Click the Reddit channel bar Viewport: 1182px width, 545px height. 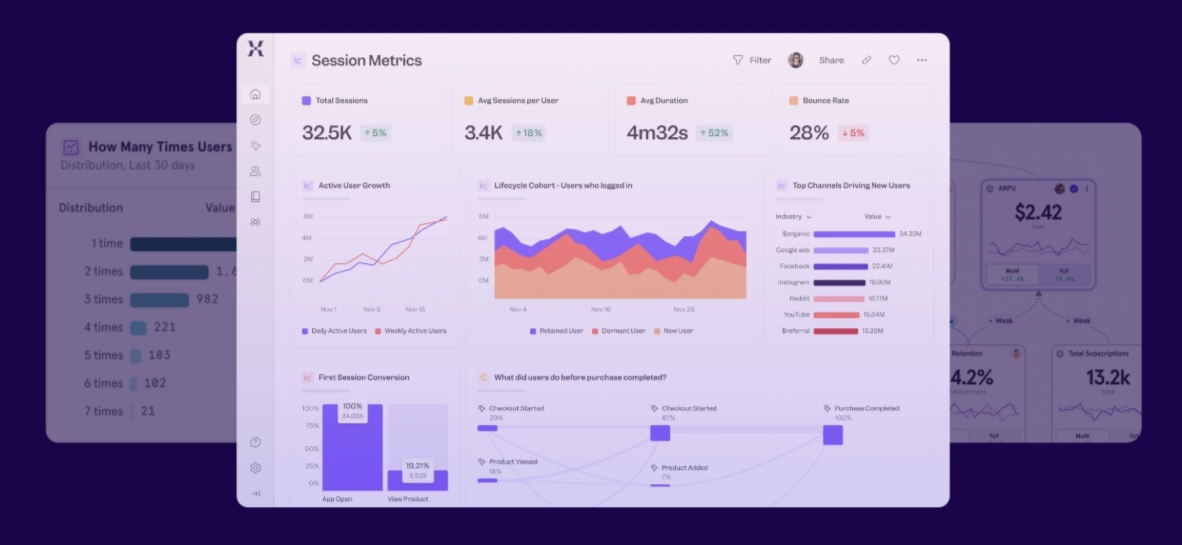838,299
